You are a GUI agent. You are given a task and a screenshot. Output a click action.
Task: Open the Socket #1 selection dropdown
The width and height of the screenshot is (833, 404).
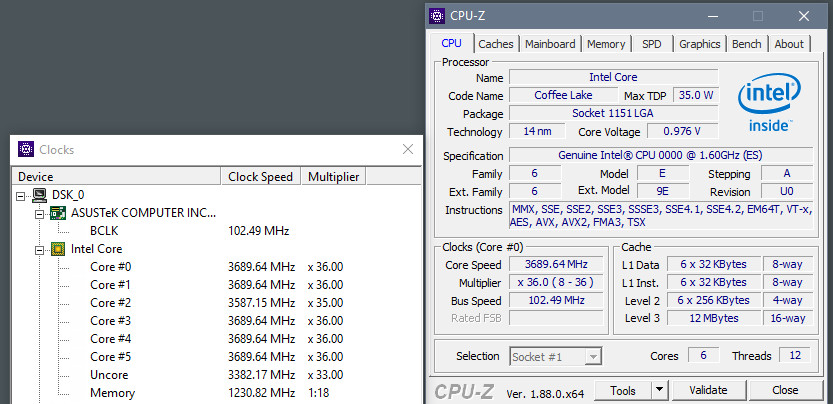593,357
